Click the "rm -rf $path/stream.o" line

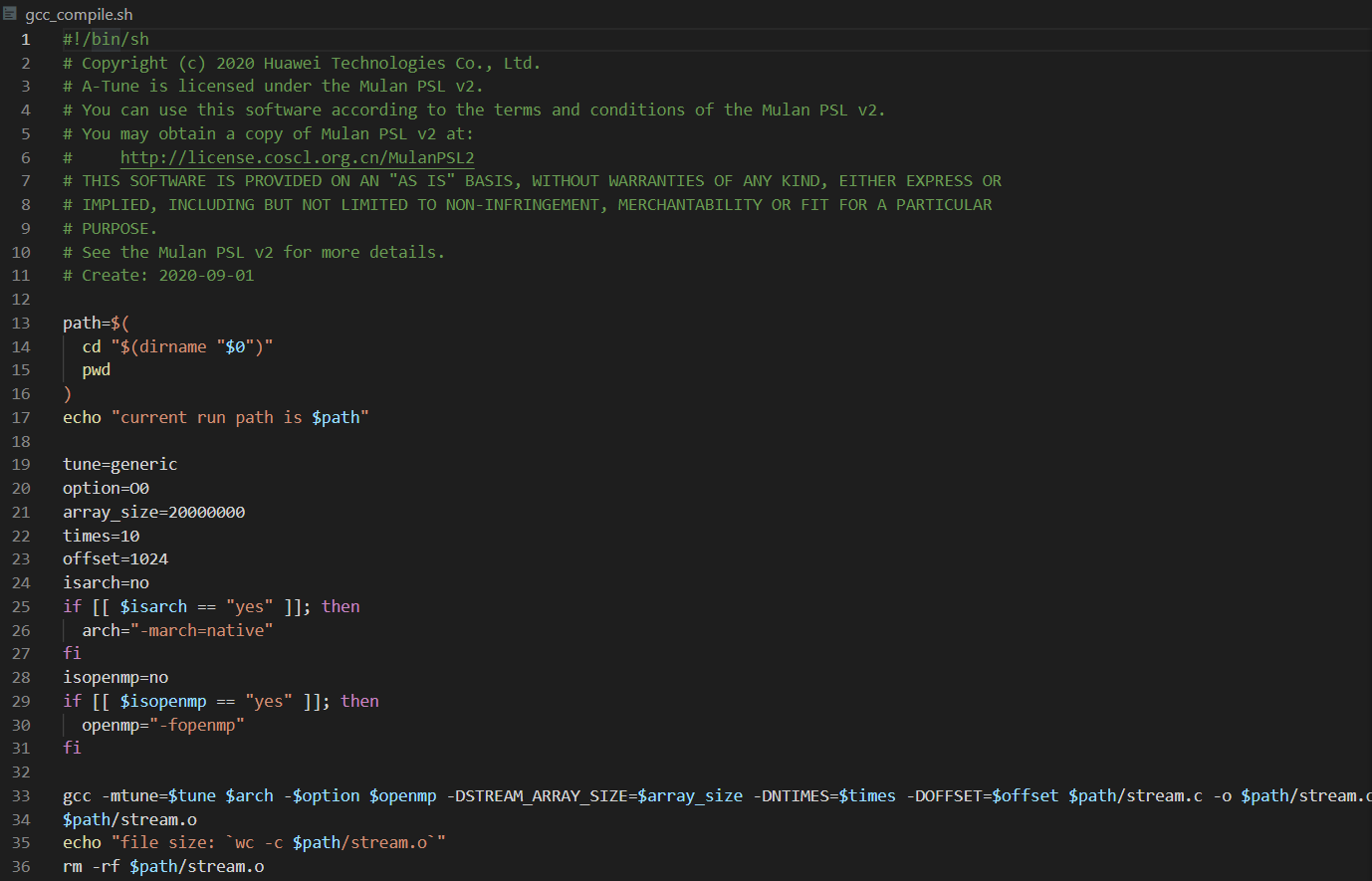(x=163, y=867)
